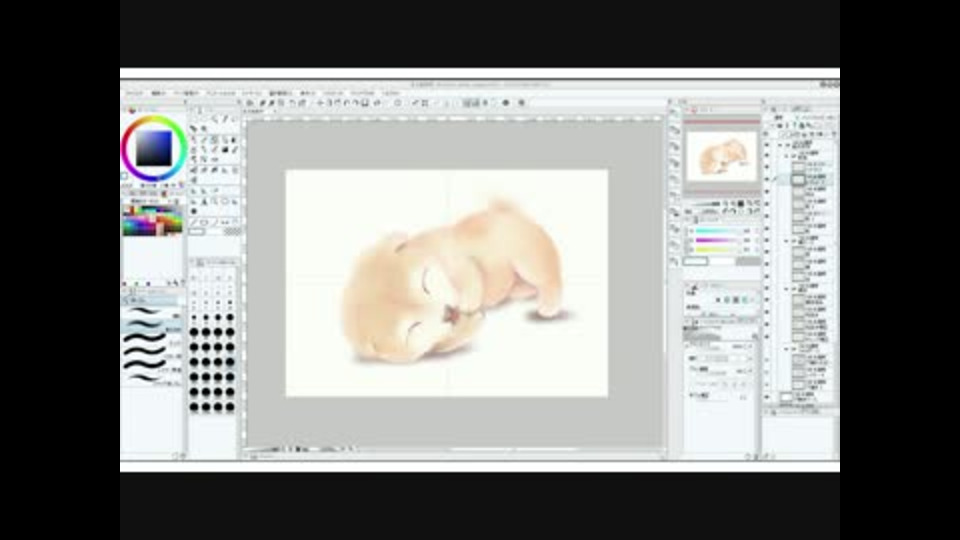
Task: Open the ヘルプ (Help) menu
Action: [391, 93]
